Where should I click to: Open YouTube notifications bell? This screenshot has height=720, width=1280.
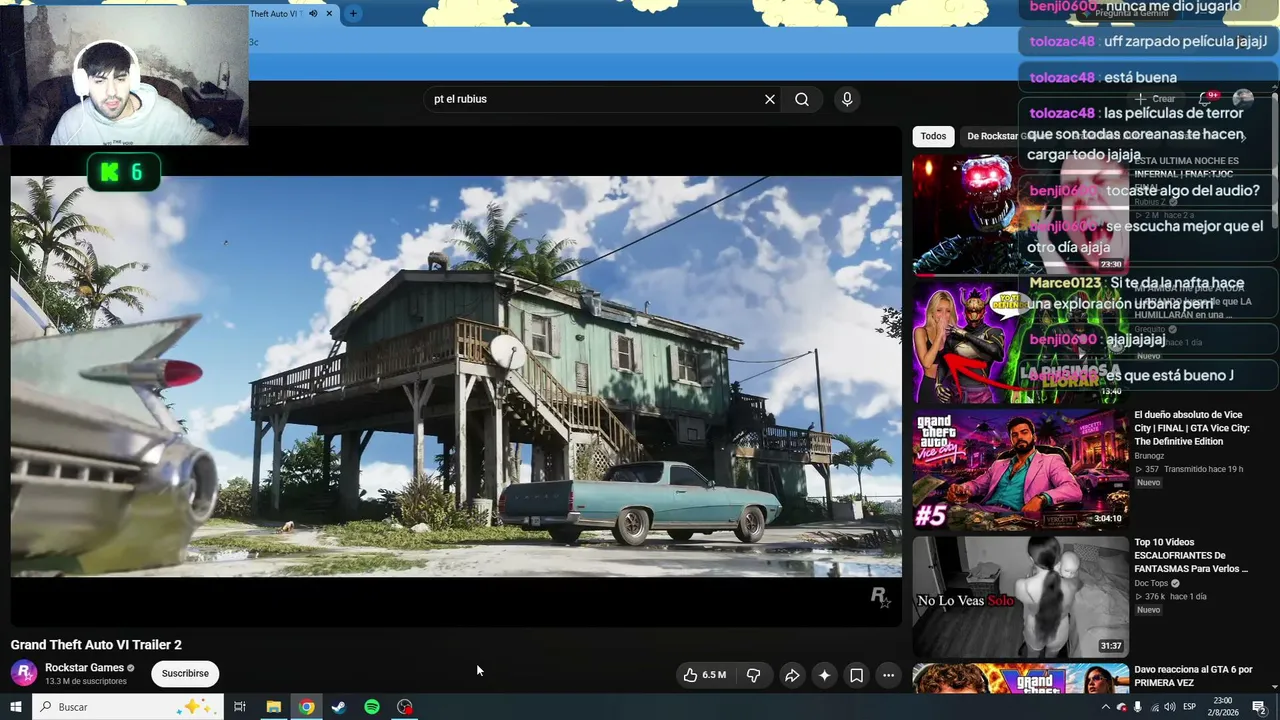[1206, 99]
